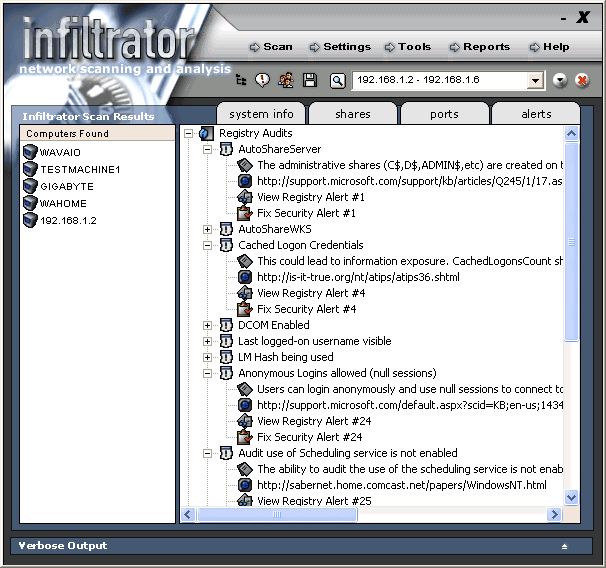Open the support.microsoft.com Q245 article link
The width and height of the screenshot is (606, 568).
(x=410, y=181)
